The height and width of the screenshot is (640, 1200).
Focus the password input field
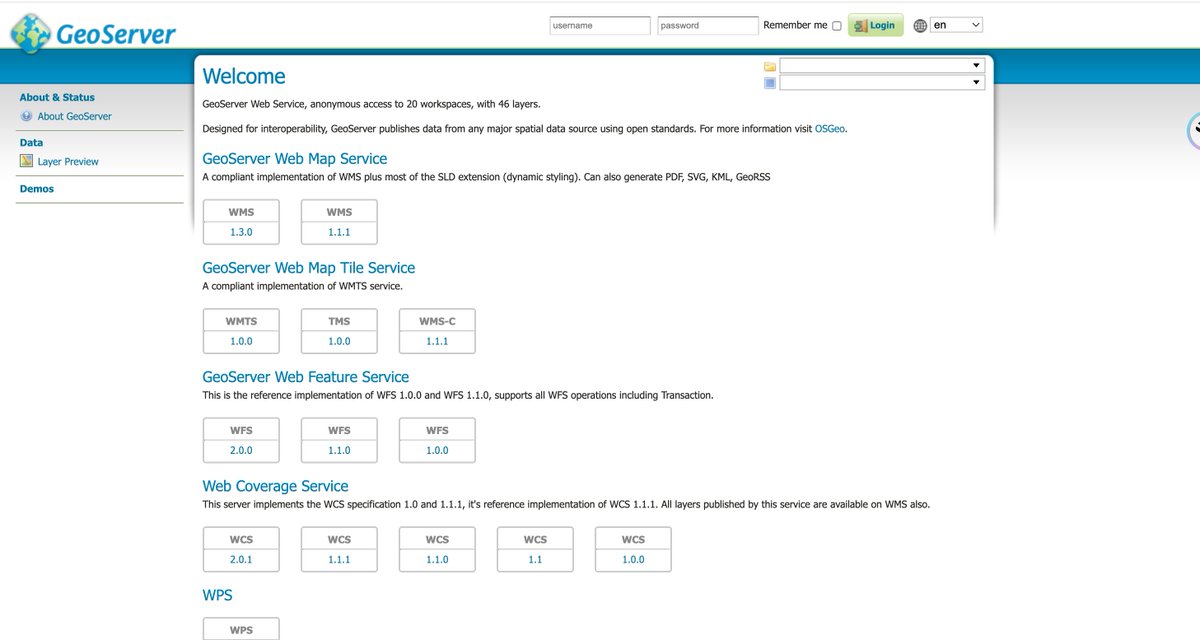[x=708, y=25]
